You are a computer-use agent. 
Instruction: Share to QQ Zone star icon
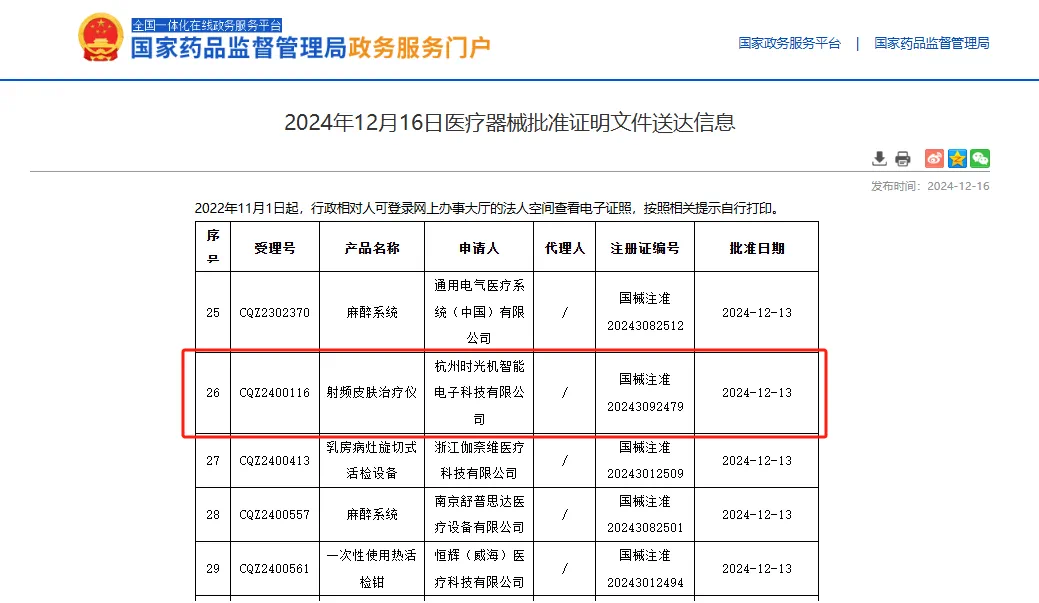coord(957,158)
